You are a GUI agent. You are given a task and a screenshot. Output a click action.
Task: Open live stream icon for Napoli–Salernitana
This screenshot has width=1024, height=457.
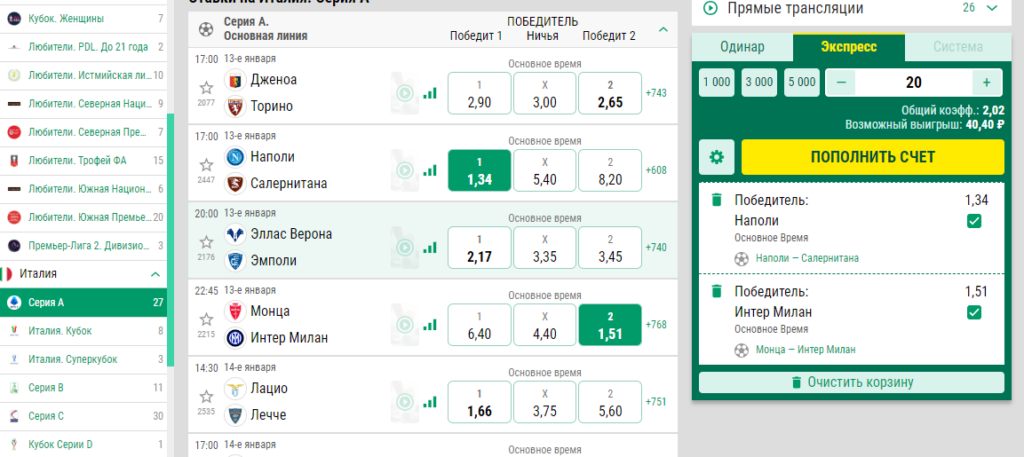coord(405,170)
